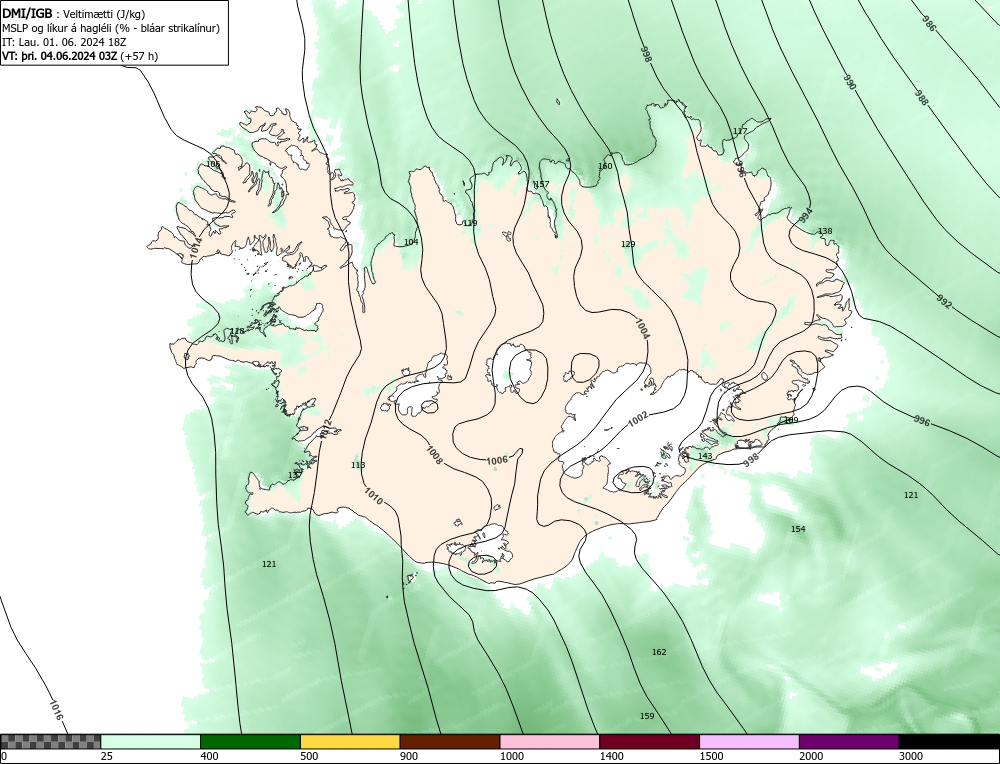Select the map value 137
1000x764 pixels.
(295, 475)
